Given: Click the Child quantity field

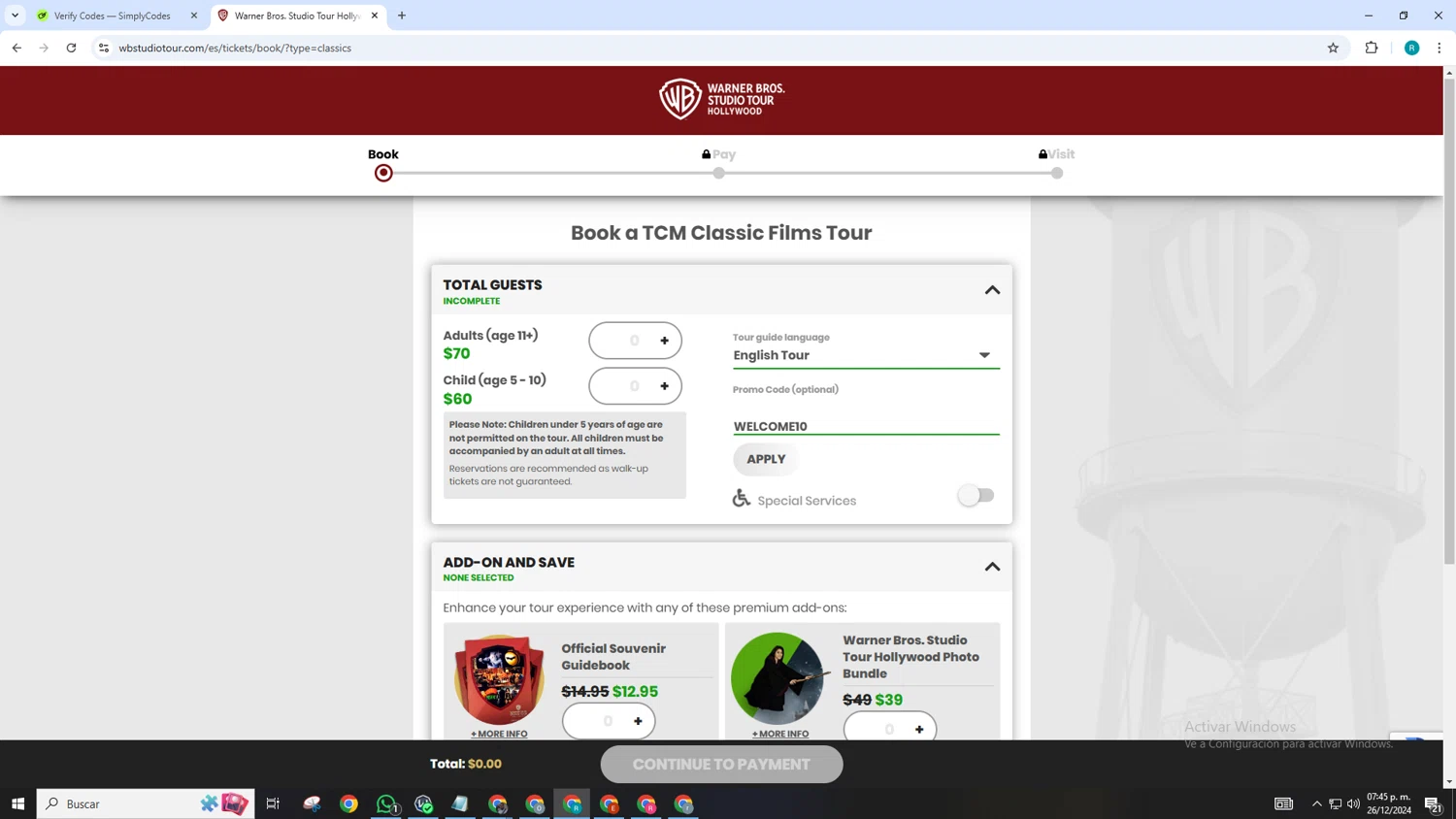Looking at the screenshot, I should [x=635, y=386].
